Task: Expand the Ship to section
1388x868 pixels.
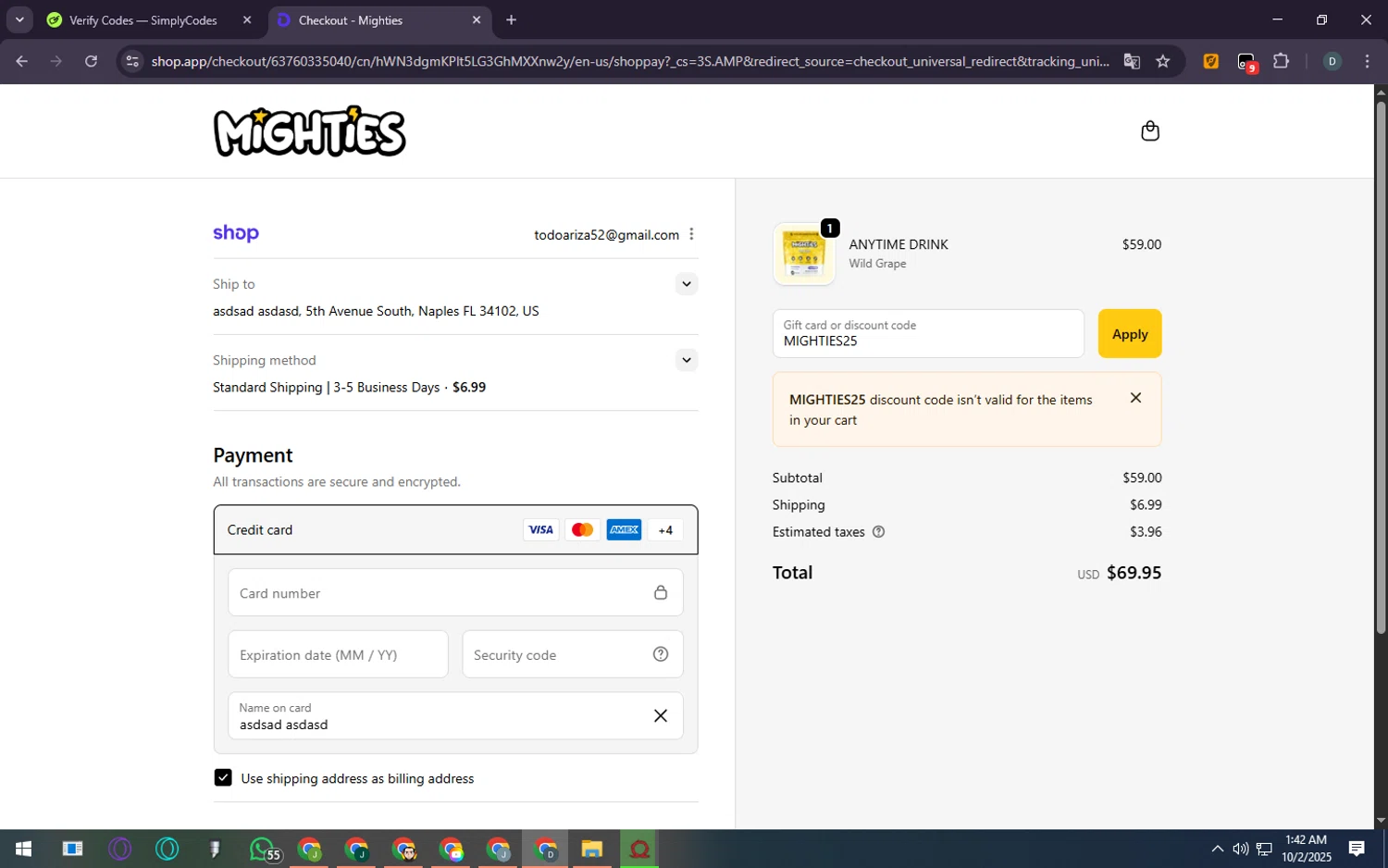Action: coord(686,284)
